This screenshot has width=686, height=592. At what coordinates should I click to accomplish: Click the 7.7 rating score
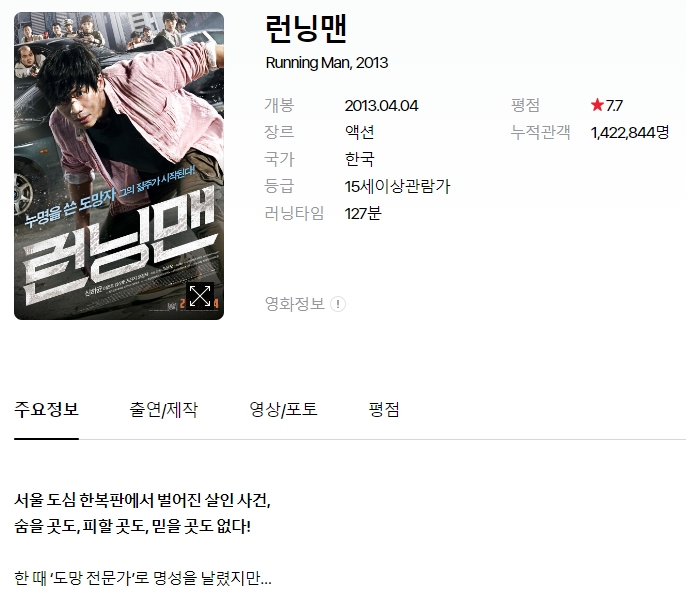[614, 105]
